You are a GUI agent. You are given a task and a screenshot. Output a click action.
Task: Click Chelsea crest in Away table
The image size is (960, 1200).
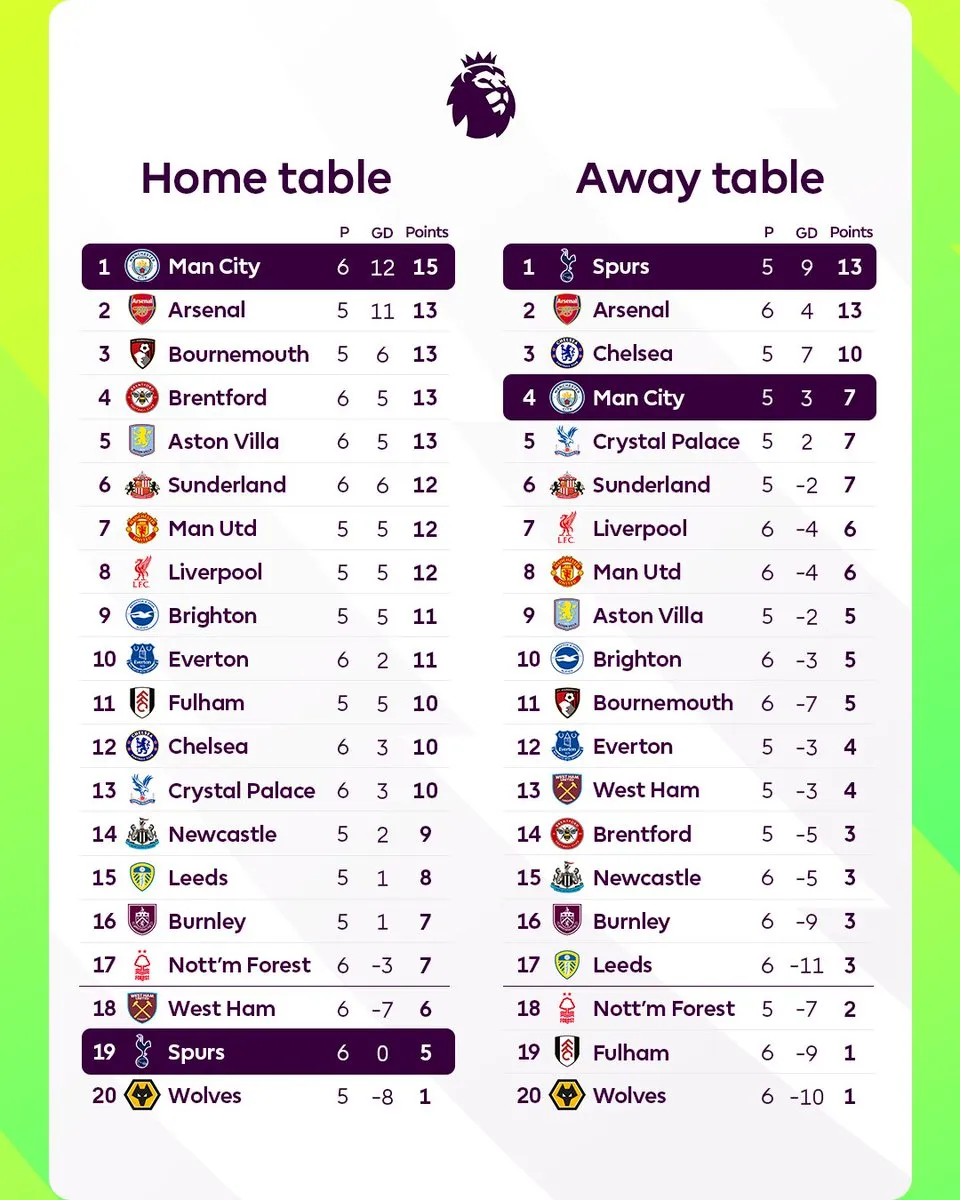point(567,354)
